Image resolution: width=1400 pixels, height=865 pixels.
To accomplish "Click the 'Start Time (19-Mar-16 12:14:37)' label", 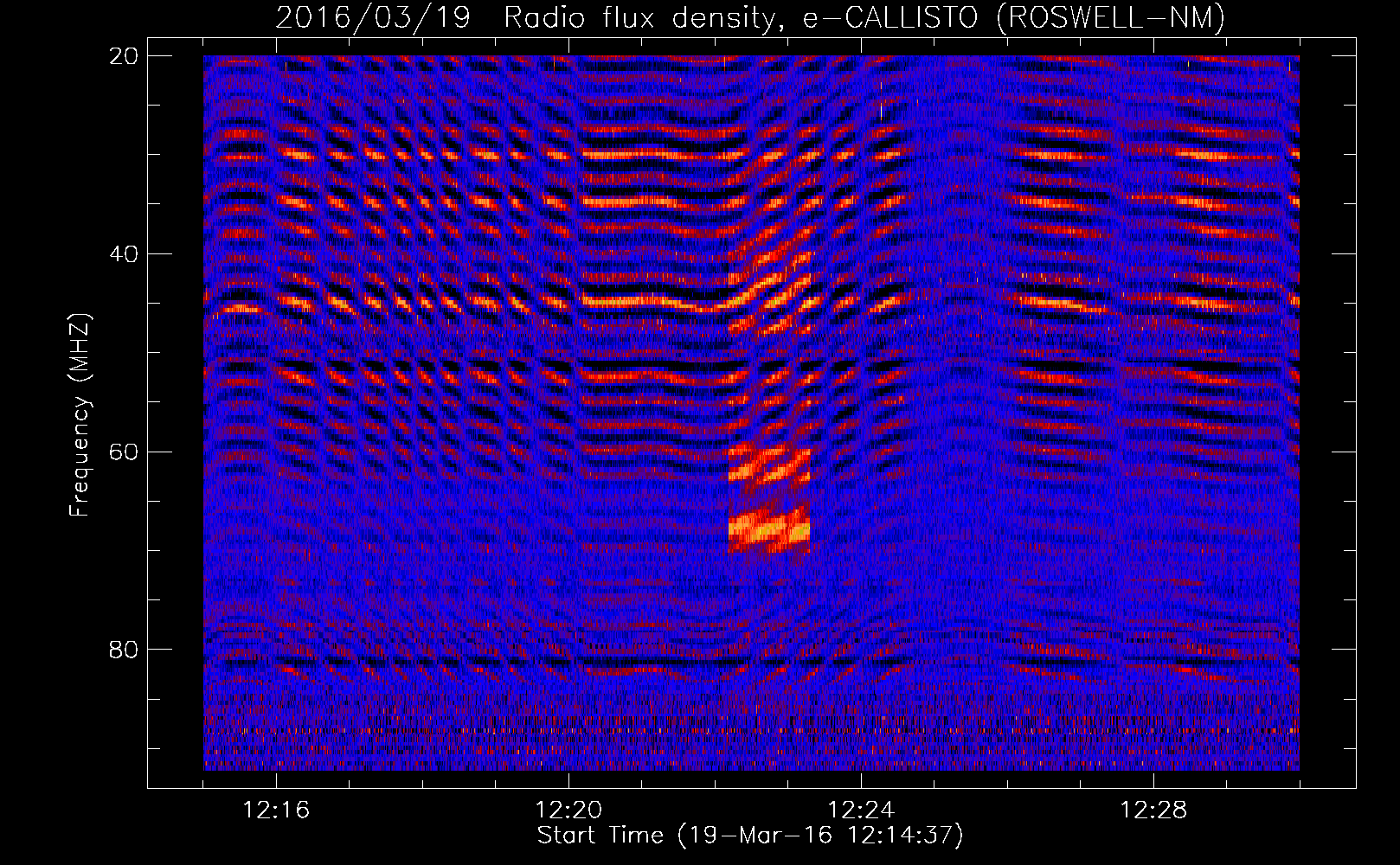I will [x=750, y=836].
